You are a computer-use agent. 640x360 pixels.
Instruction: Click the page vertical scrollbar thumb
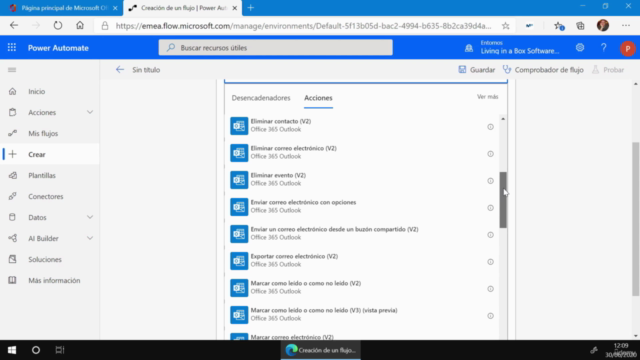coord(636,218)
